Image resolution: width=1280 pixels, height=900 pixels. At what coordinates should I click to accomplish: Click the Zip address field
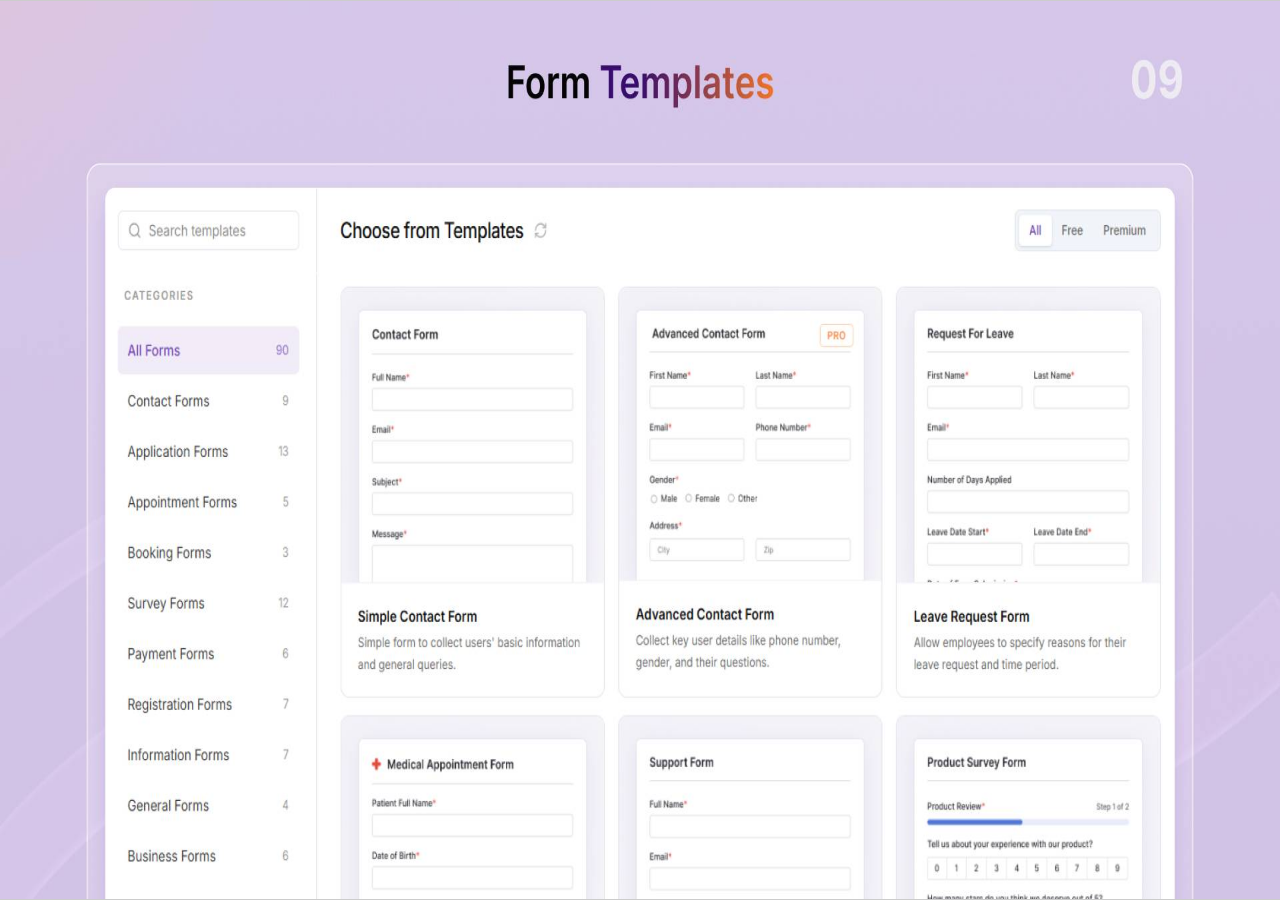tap(803, 550)
